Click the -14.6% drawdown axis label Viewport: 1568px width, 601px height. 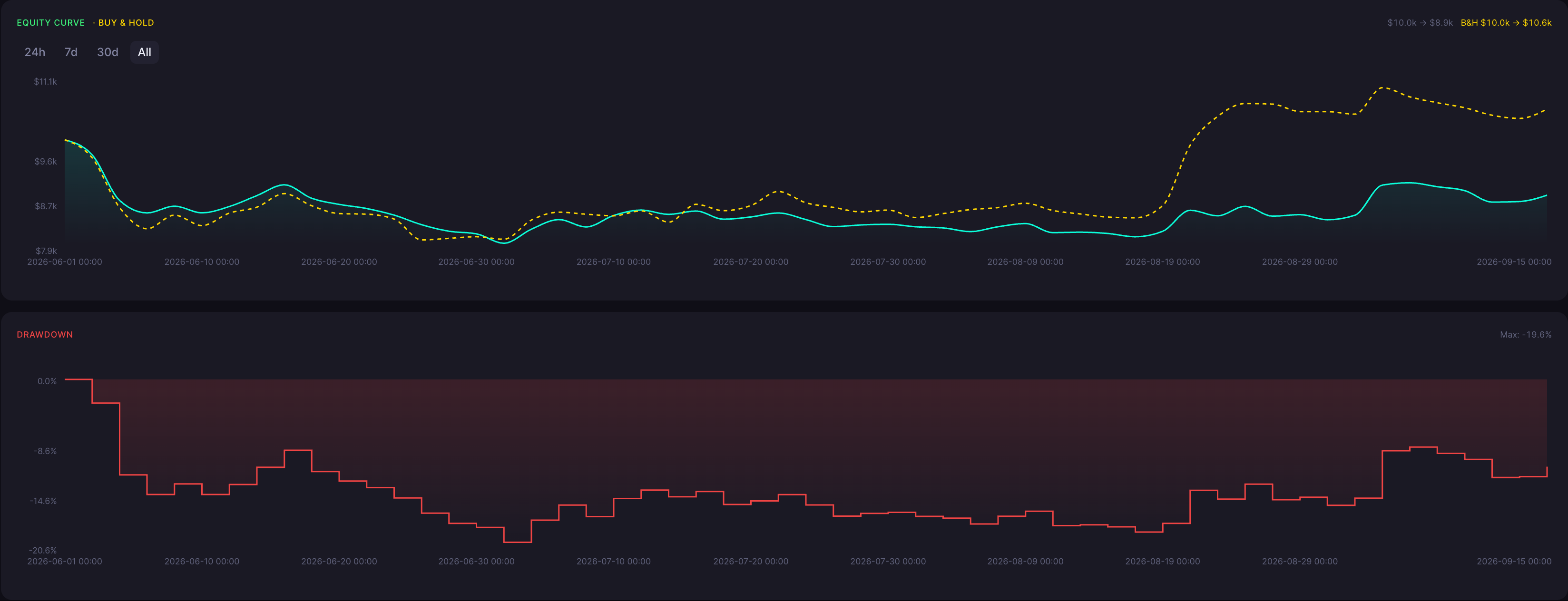click(43, 501)
